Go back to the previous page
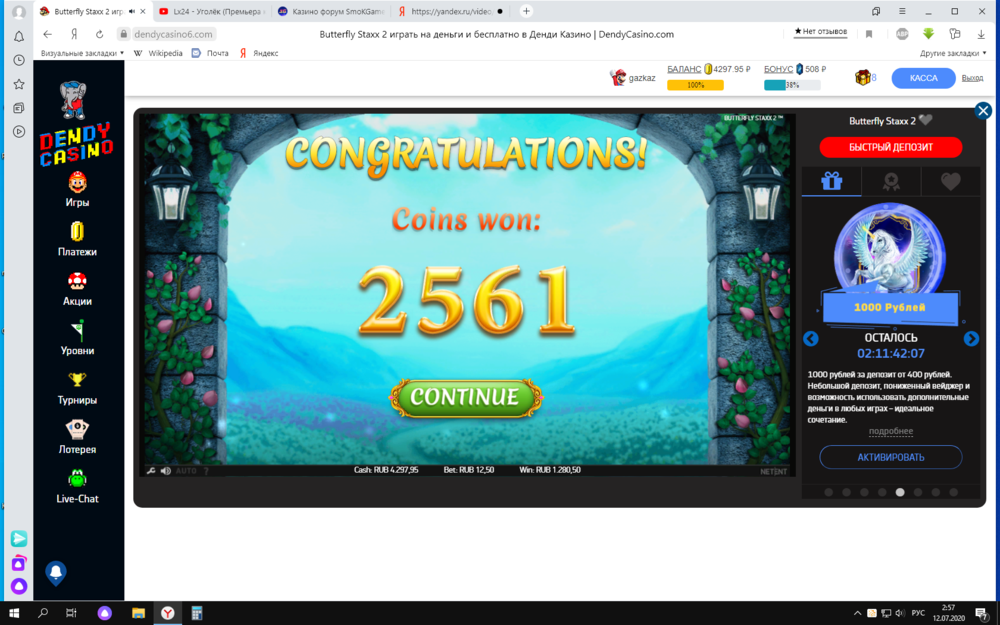Image resolution: width=1000 pixels, height=625 pixels. click(48, 34)
